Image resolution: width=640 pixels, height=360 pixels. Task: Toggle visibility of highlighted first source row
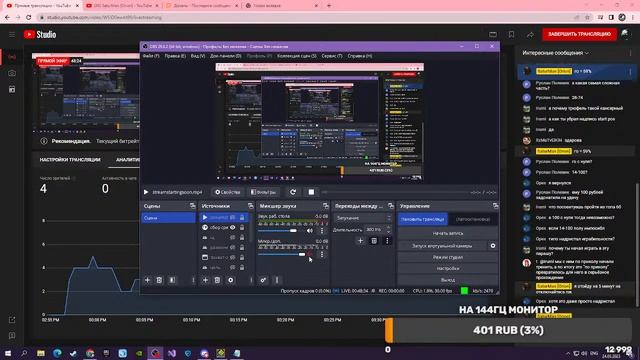click(x=232, y=218)
